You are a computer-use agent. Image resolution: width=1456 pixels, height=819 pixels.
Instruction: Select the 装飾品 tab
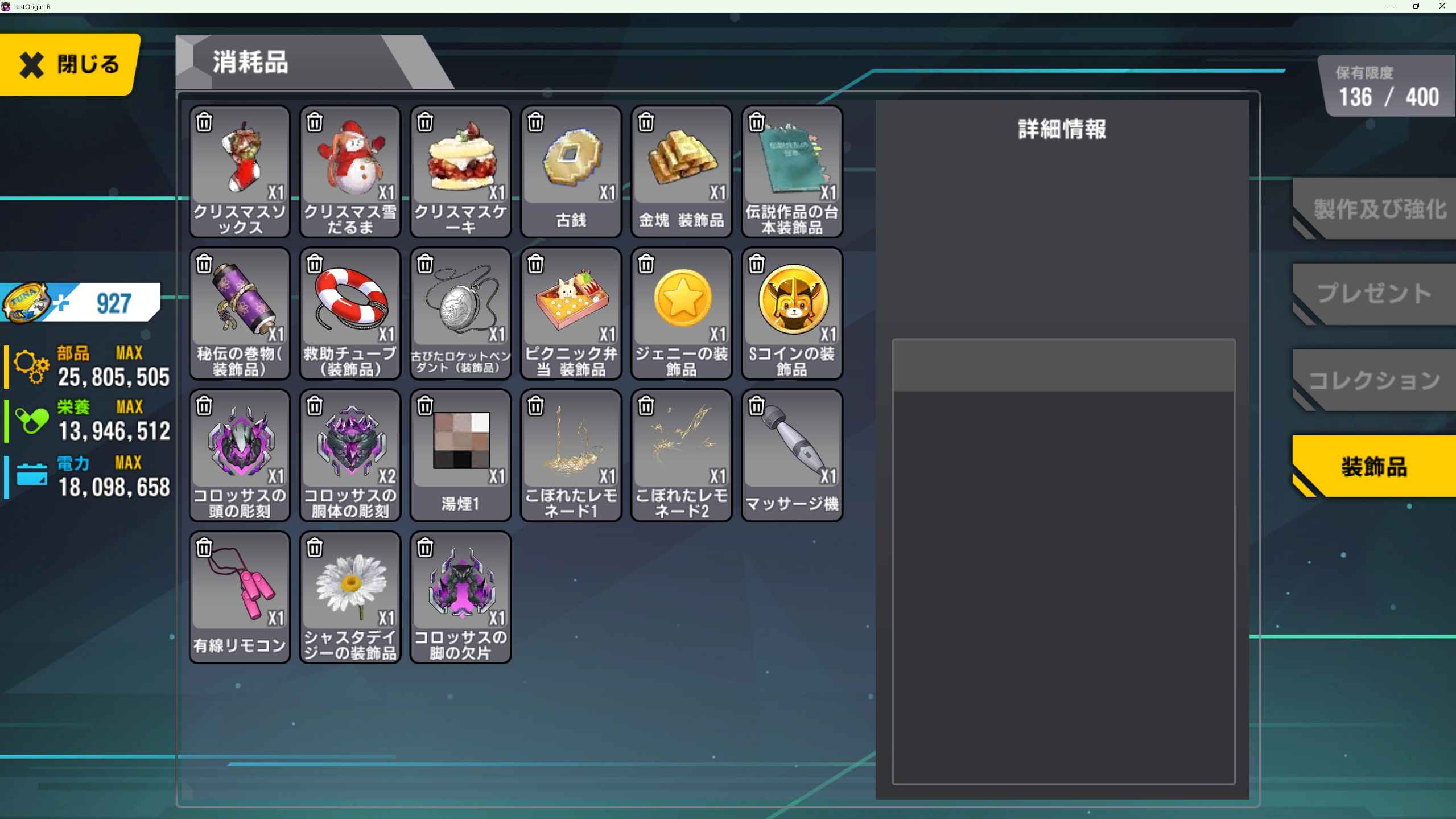(x=1374, y=466)
